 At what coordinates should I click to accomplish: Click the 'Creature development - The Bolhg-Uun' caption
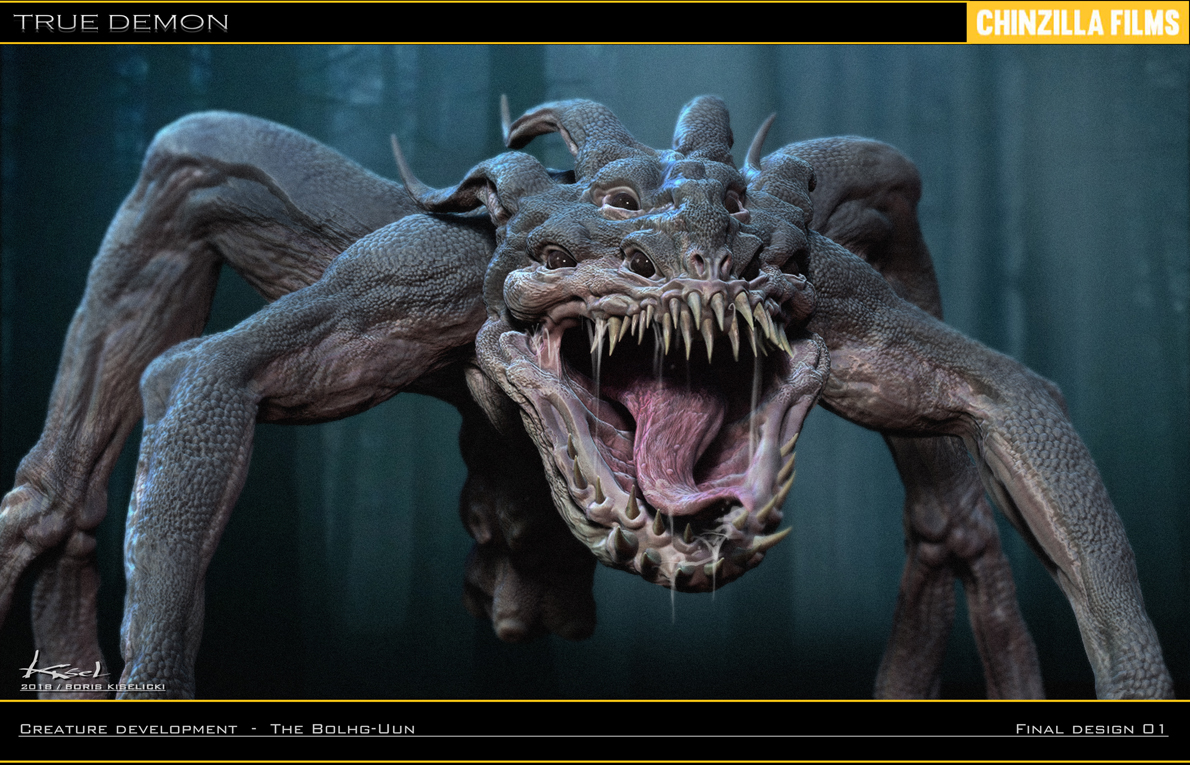click(217, 729)
